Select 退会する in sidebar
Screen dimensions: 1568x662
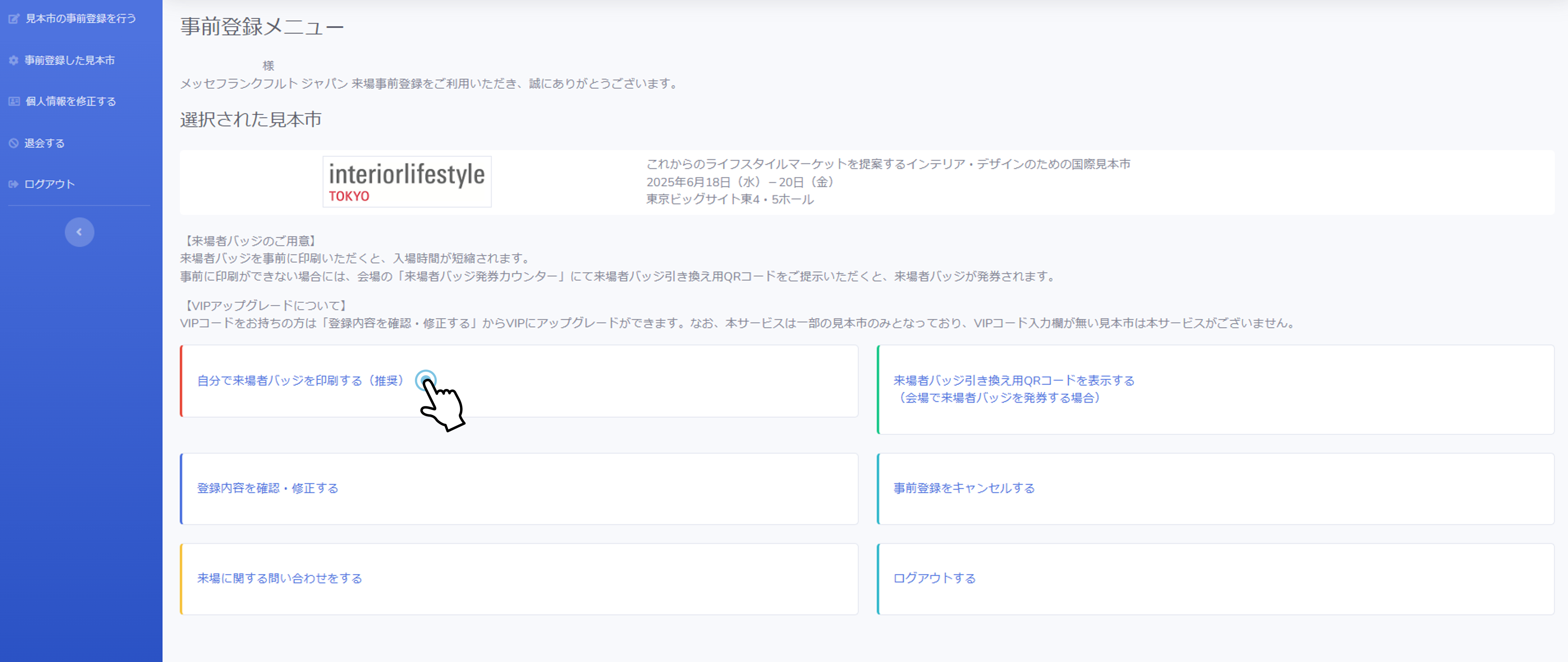click(x=45, y=144)
